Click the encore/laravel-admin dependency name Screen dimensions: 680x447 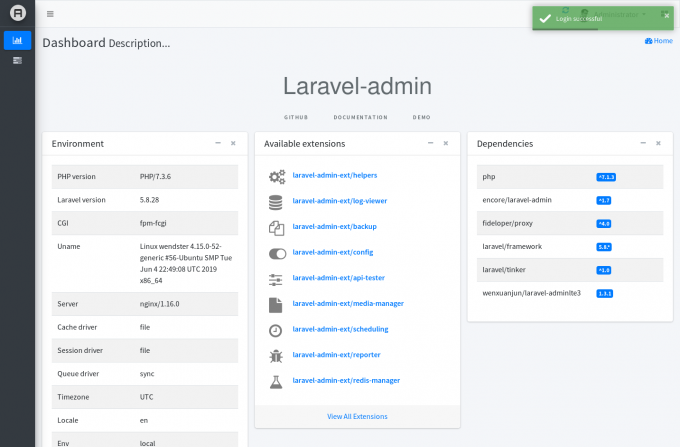click(x=517, y=200)
